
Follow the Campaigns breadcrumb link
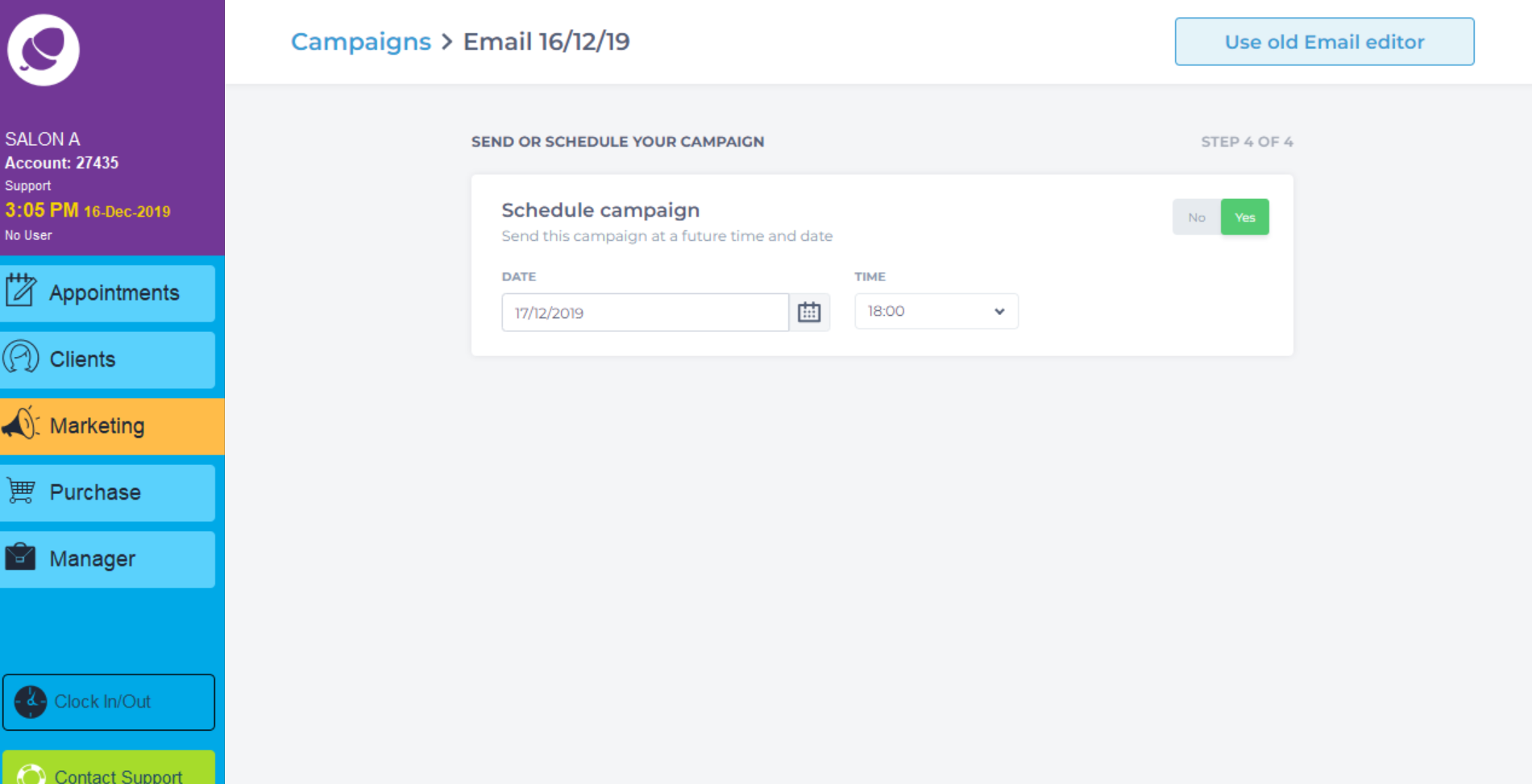[x=360, y=41]
